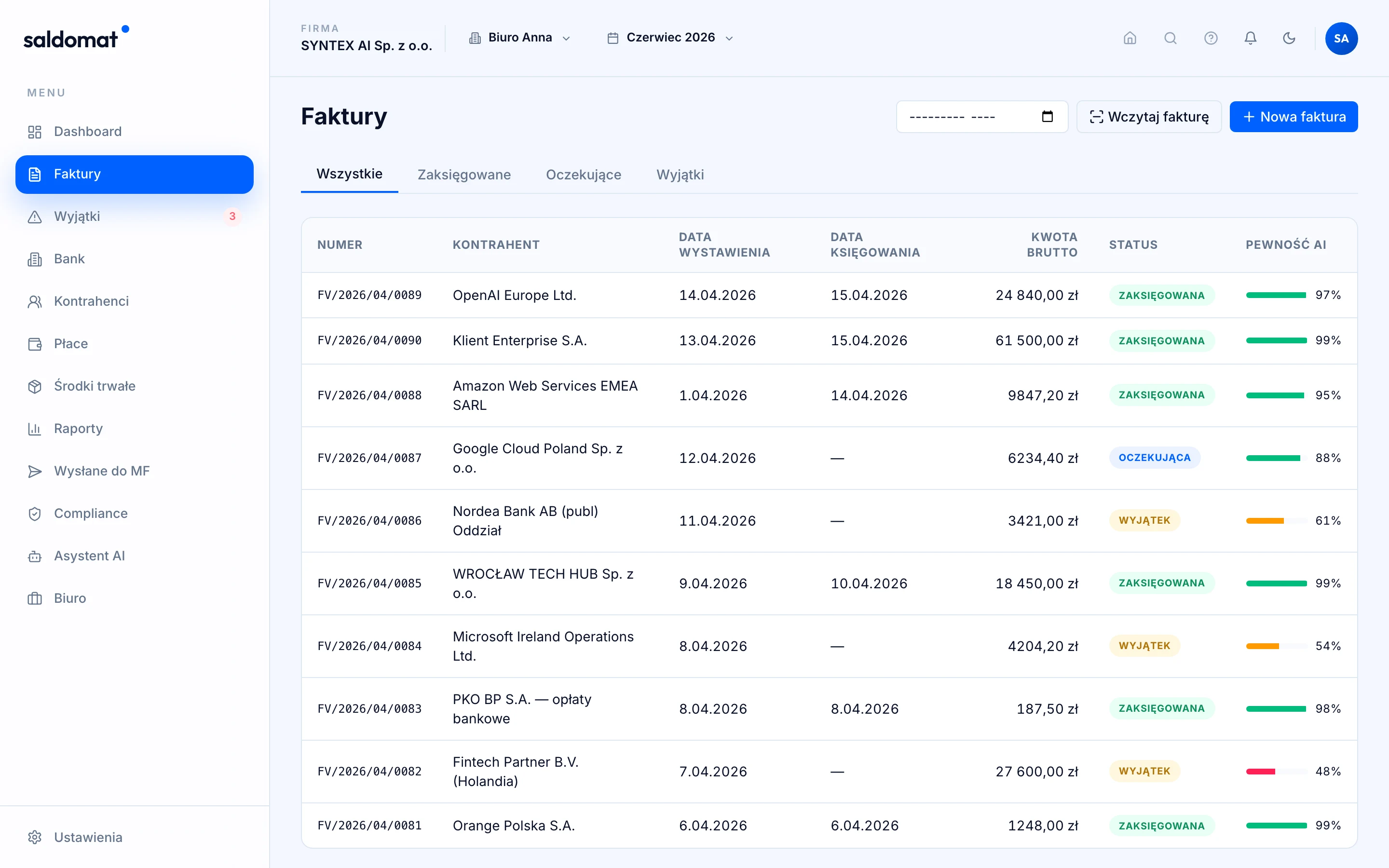The width and height of the screenshot is (1389, 868).
Task: Click the search magnifier icon
Action: 1170,38
